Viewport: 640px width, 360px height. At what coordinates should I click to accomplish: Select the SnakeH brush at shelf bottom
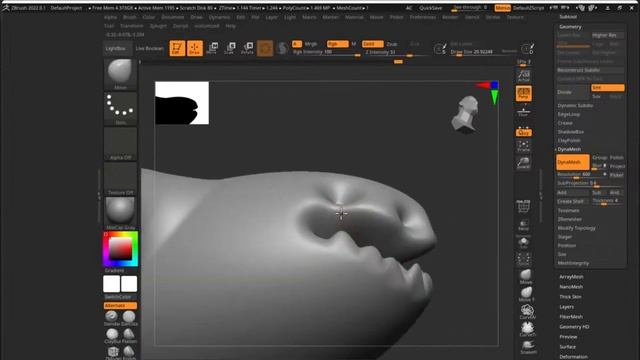point(528,347)
